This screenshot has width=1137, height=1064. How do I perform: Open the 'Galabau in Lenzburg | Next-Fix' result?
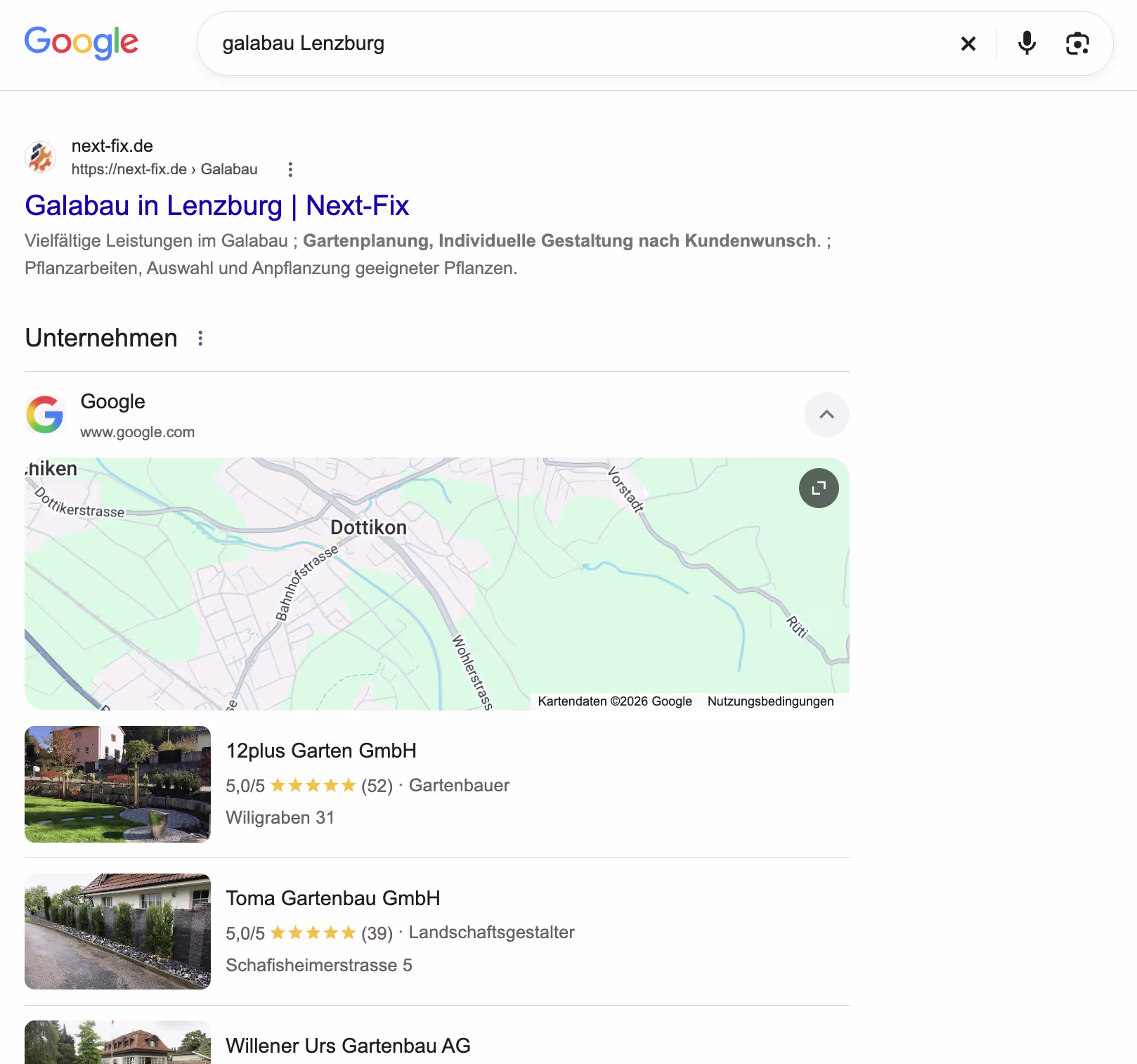(x=216, y=206)
